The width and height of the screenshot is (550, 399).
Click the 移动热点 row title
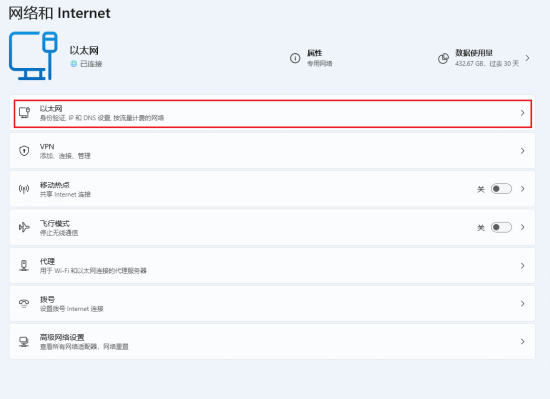point(55,185)
